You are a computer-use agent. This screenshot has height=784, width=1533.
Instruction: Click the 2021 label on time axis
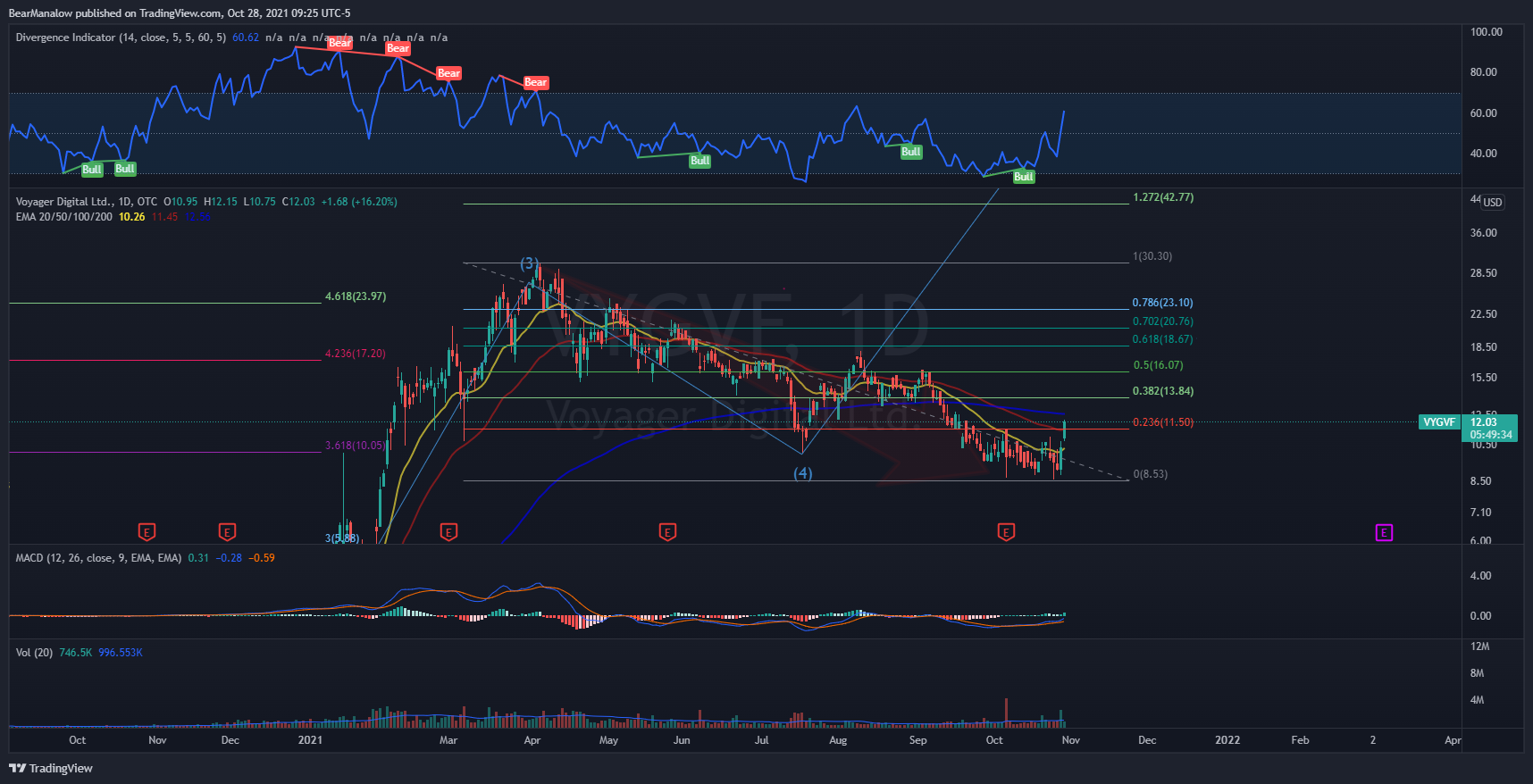click(310, 740)
